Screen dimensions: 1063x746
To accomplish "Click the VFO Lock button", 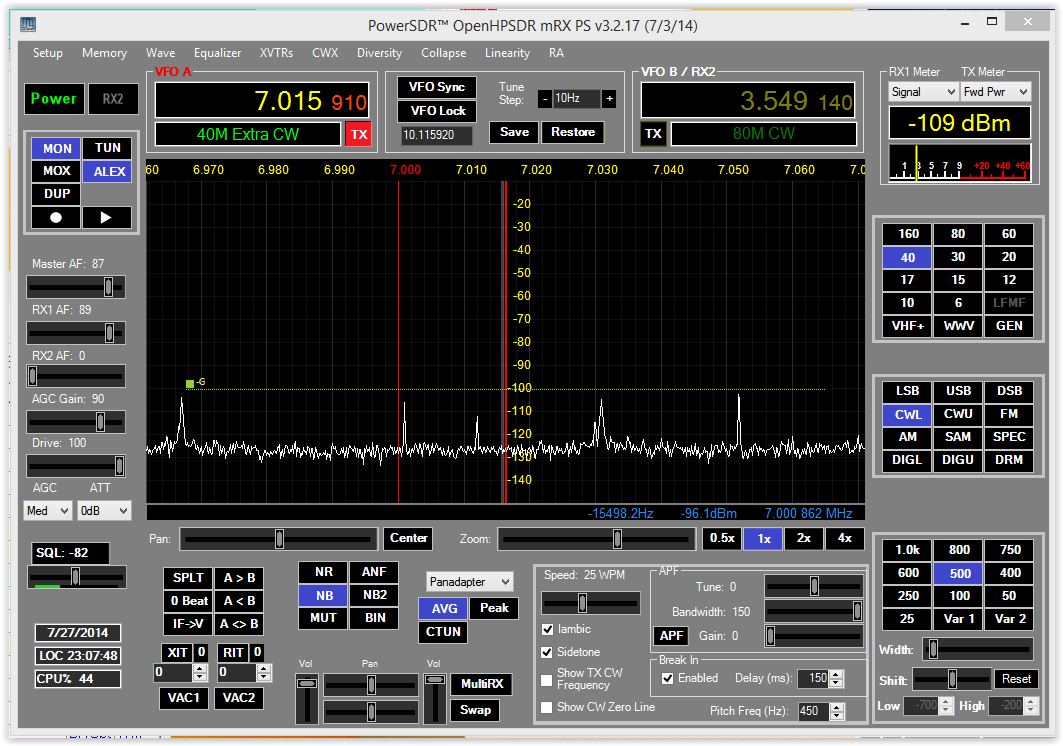I will click(x=436, y=110).
